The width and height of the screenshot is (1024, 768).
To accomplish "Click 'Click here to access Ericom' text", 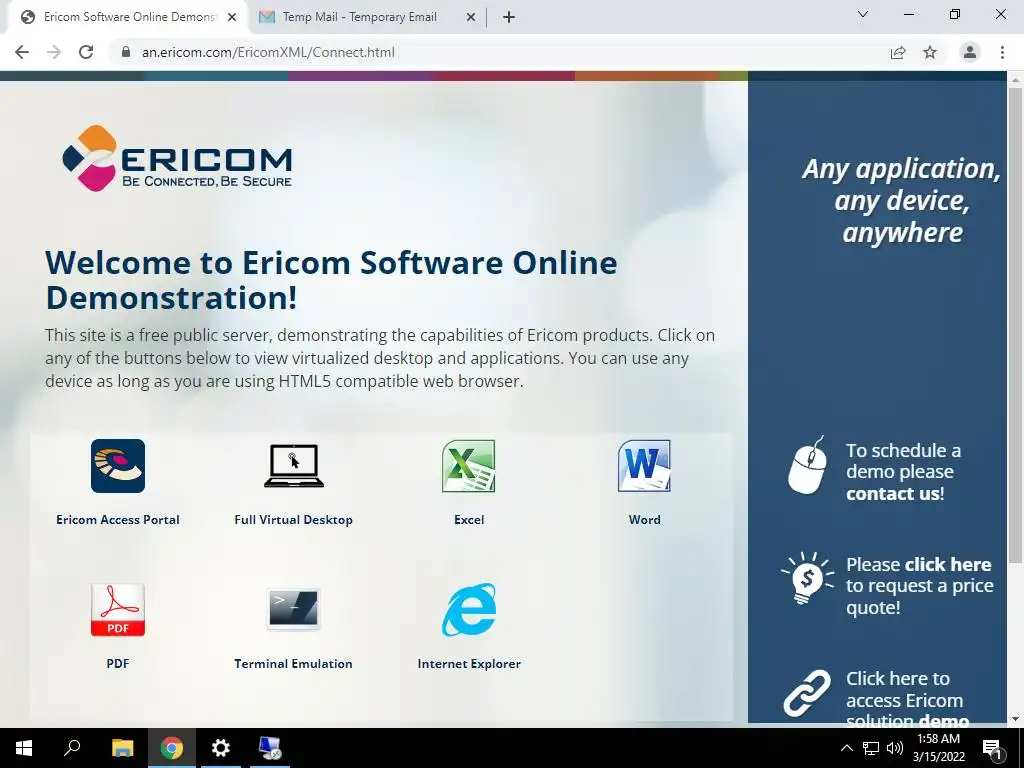I will pos(904,690).
